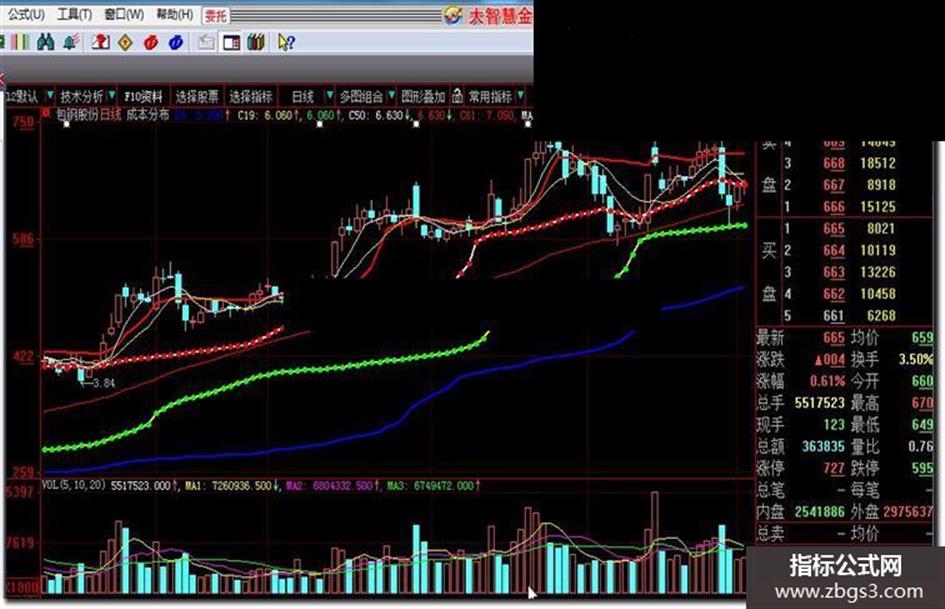Click the 换手 value 3.50%

(915, 360)
